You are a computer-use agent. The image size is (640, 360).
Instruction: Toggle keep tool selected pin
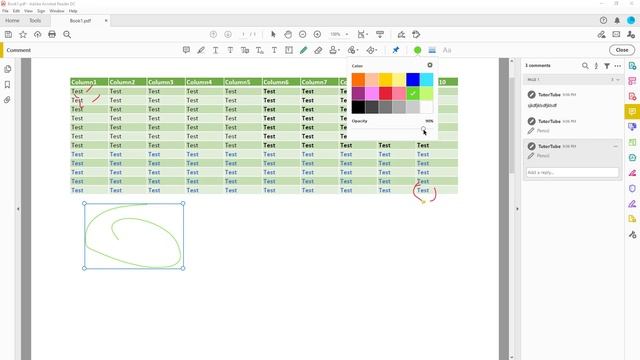pyautogui.click(x=396, y=50)
